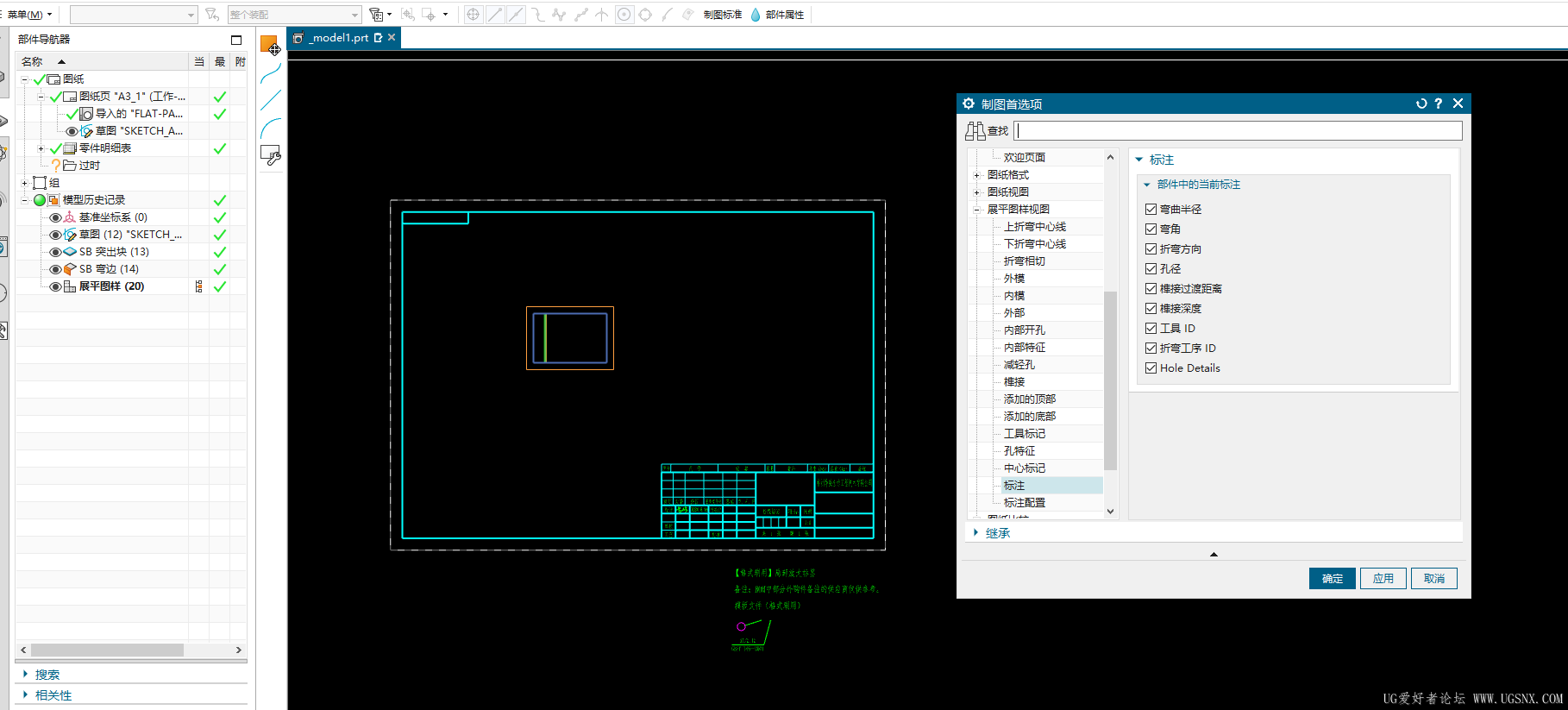Open the view settings wrench icon
The height and width of the screenshot is (710, 1568).
pyautogui.click(x=270, y=155)
